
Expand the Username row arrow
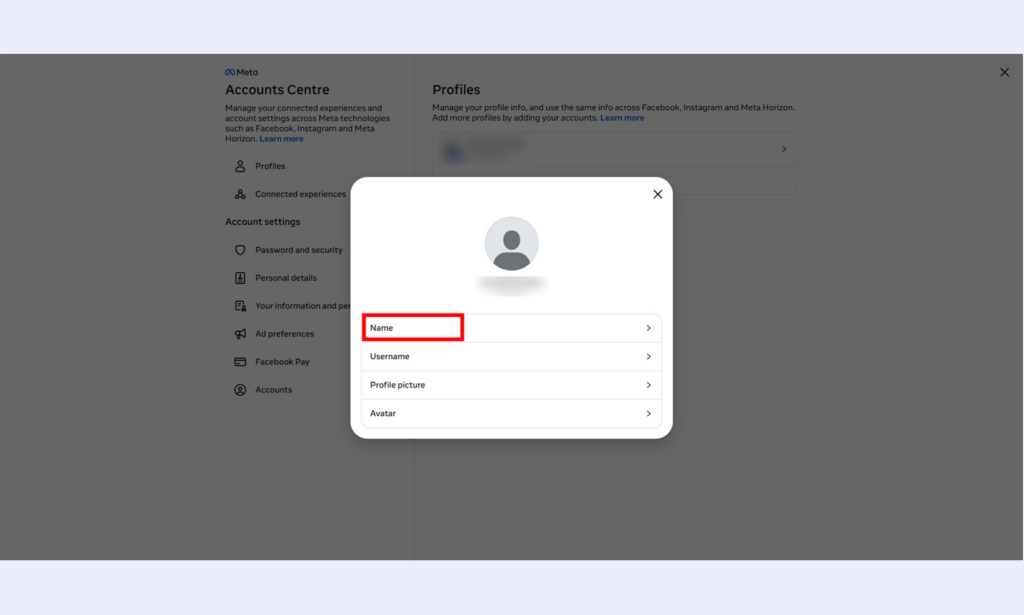point(648,356)
